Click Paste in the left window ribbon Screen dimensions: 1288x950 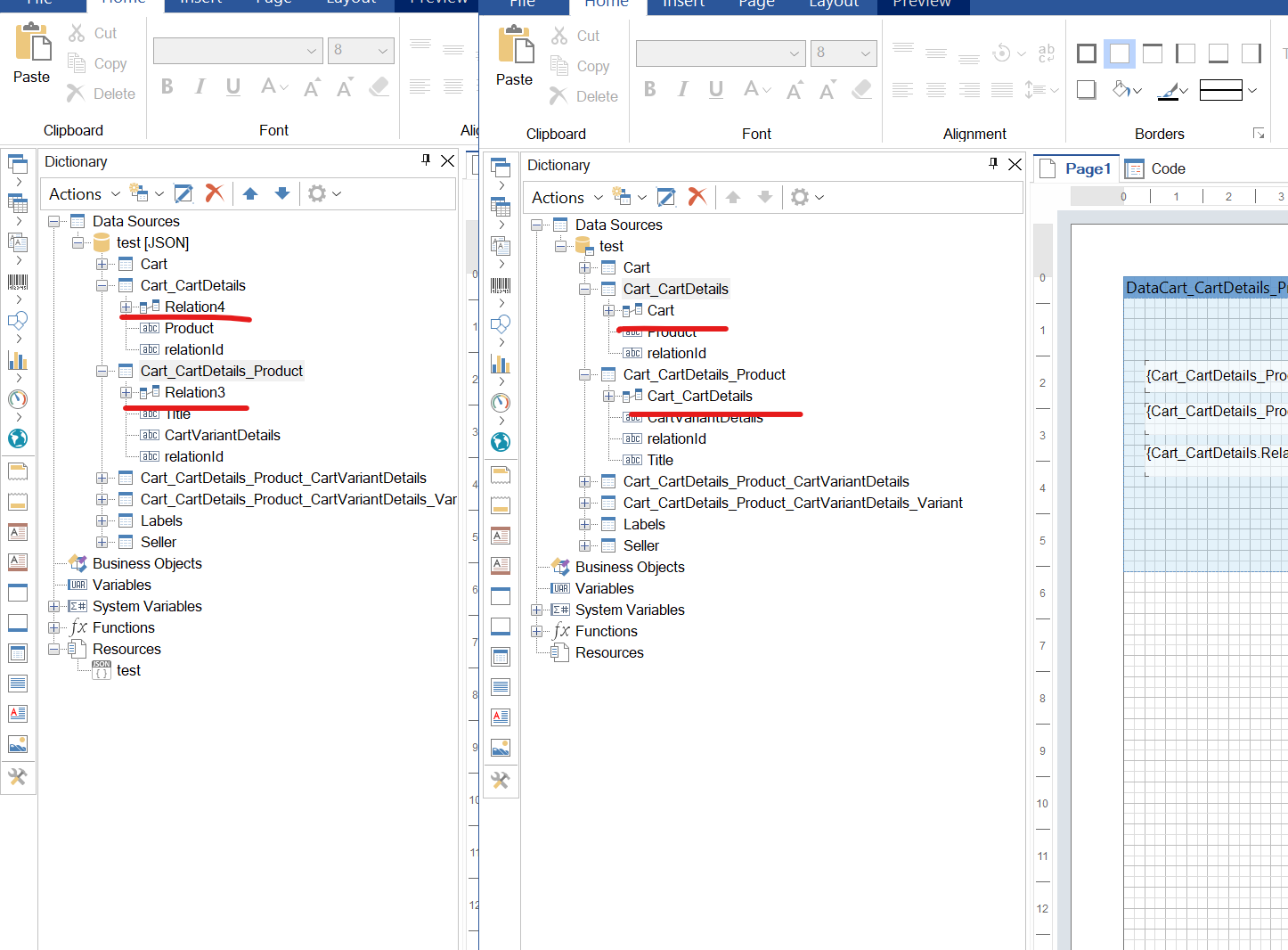point(31,53)
